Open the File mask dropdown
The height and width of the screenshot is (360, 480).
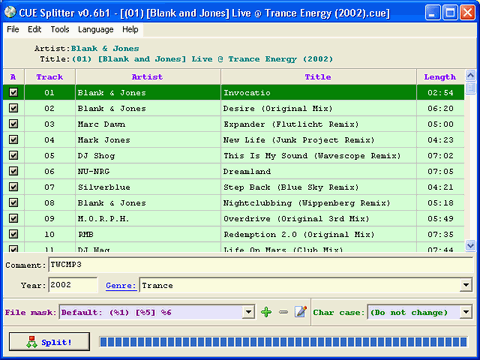pos(248,312)
